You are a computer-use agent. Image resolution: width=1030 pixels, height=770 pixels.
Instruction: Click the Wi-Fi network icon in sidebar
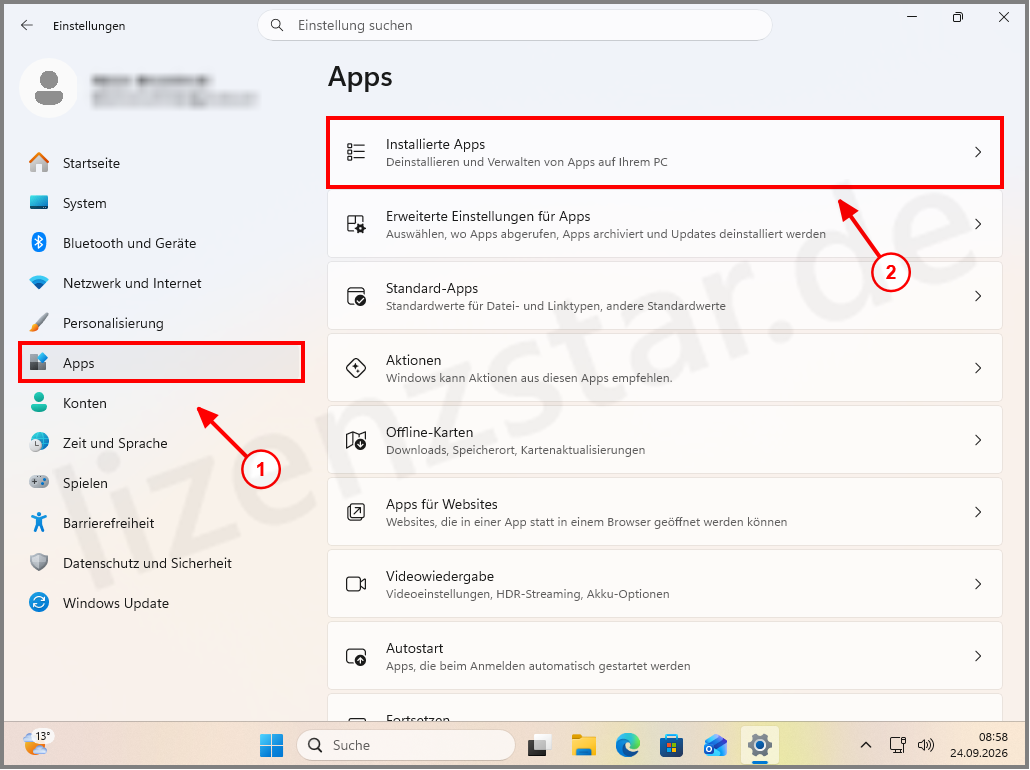tap(39, 283)
